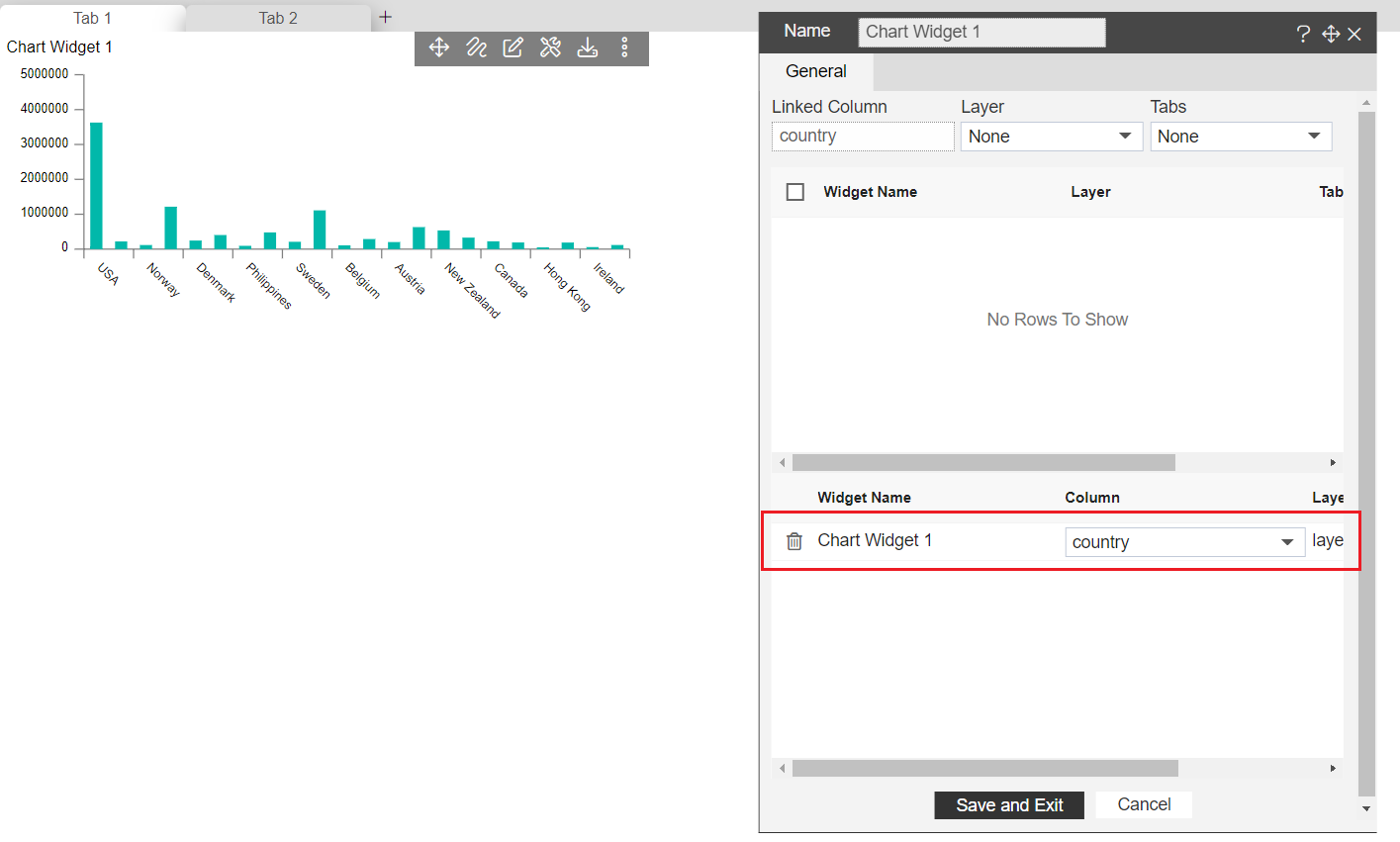Screen dimensions: 1400x842
Task: Click the Widget Name header in upper grid
Action: click(x=870, y=192)
